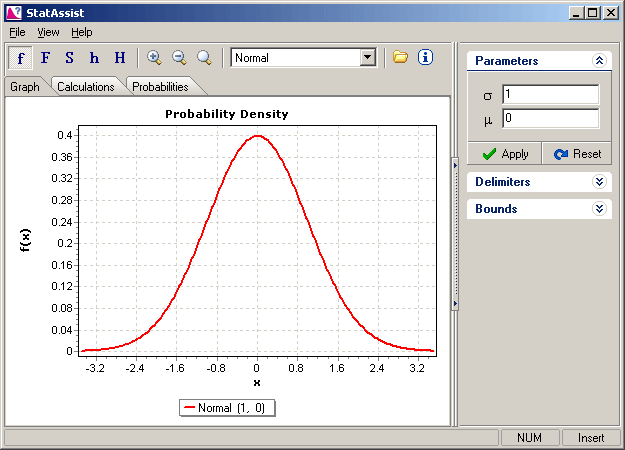This screenshot has height=450, width=625.
Task: Select the cumulative hazard 'H' button
Action: point(120,58)
